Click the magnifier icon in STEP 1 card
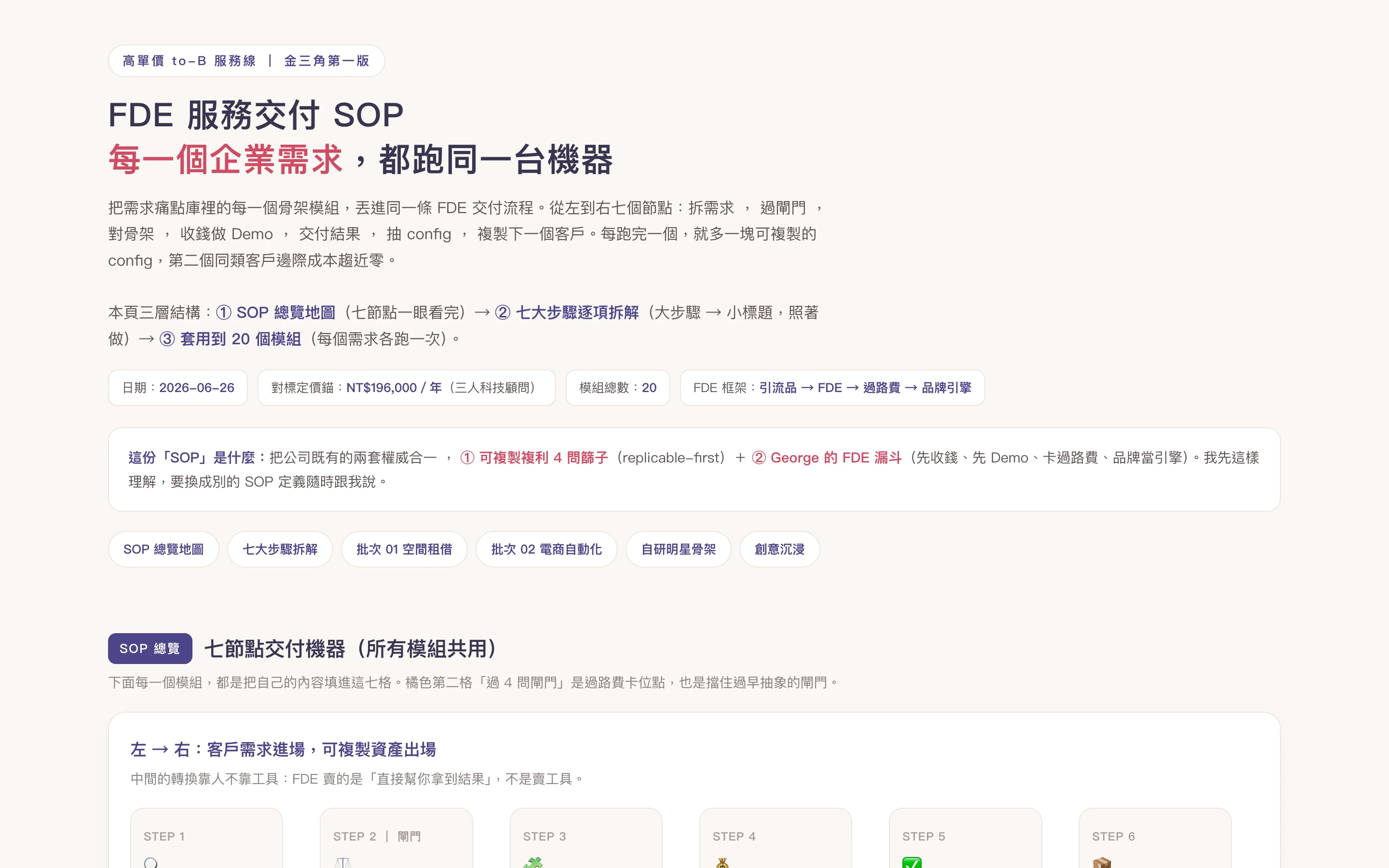 [151, 863]
